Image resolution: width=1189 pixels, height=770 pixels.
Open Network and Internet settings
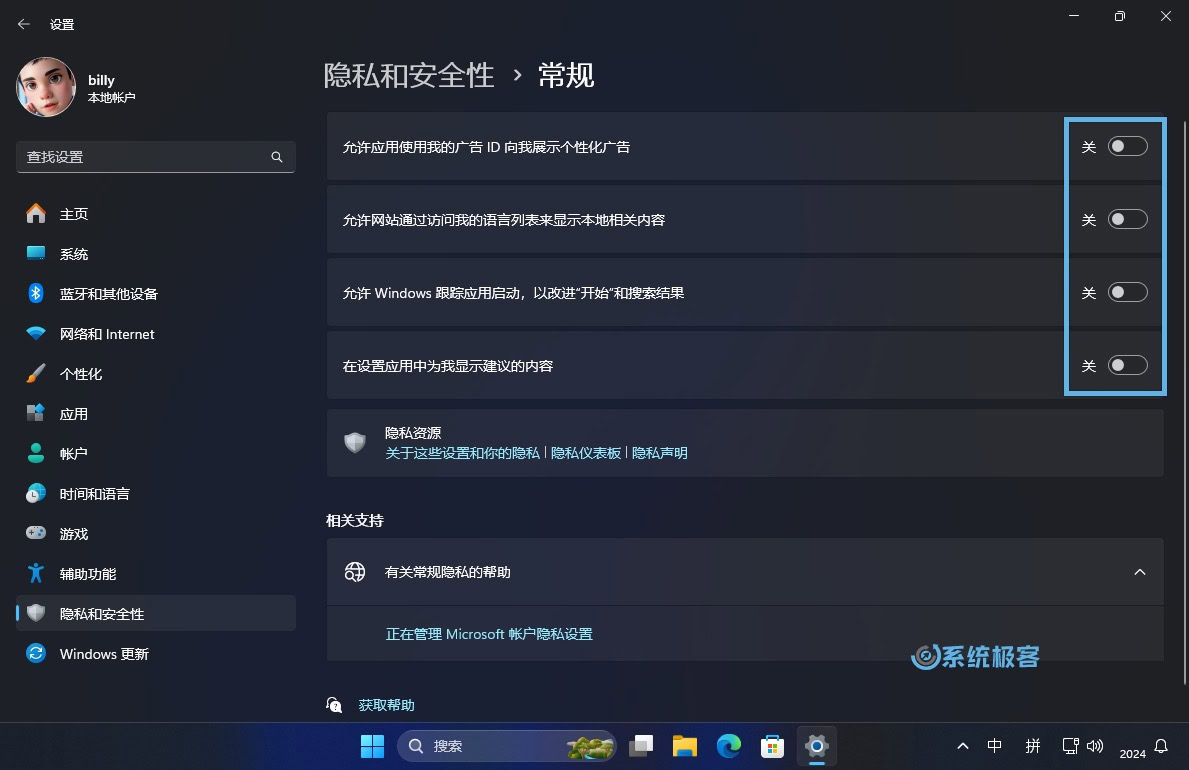(105, 333)
